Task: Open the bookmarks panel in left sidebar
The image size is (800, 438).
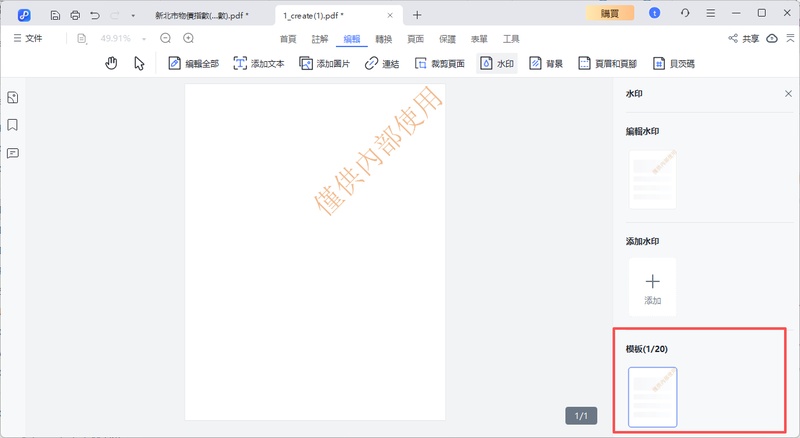Action: (x=13, y=125)
